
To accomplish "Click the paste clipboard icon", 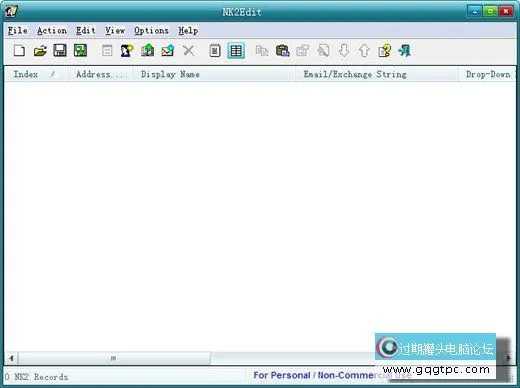I will coord(283,51).
